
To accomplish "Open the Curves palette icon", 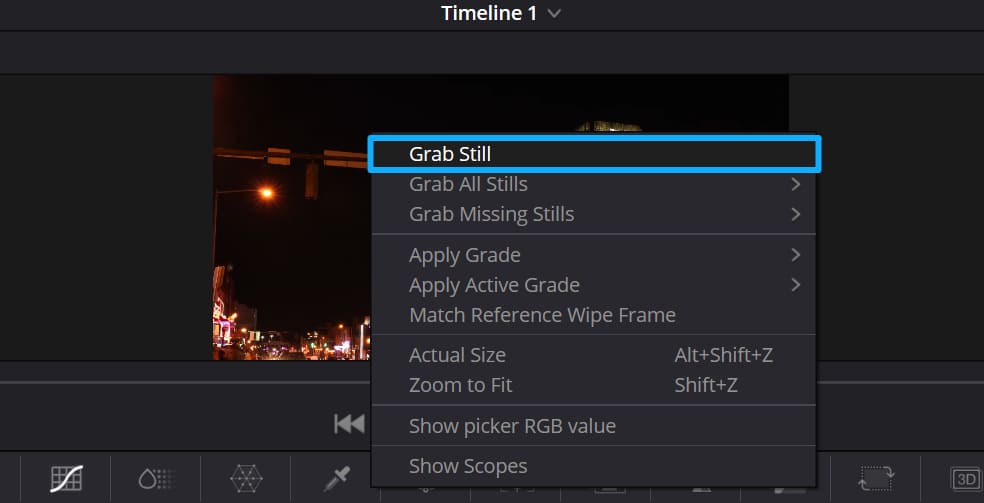I will coord(66,479).
